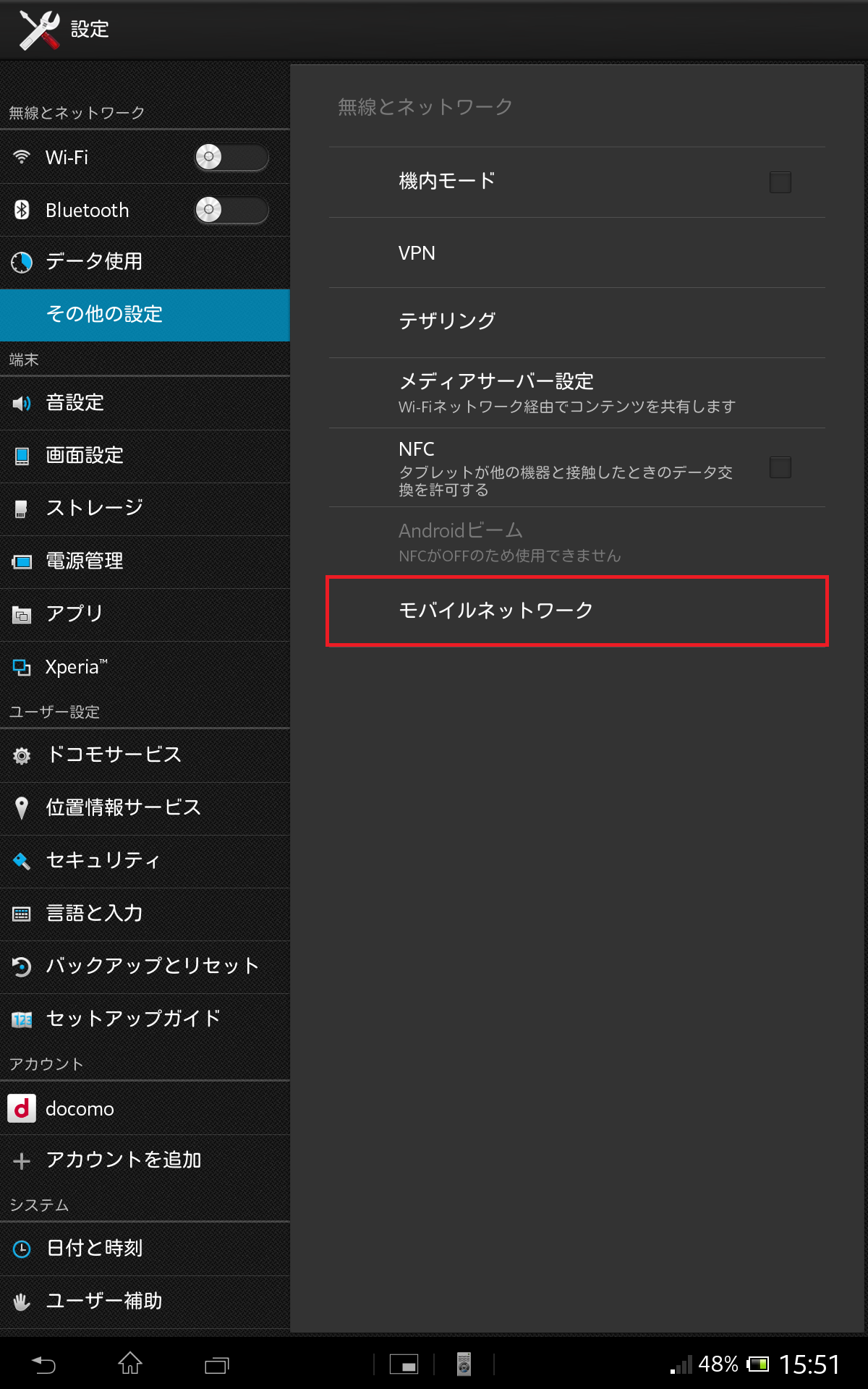
Task: Open バックアップとリセット
Action: (x=145, y=967)
